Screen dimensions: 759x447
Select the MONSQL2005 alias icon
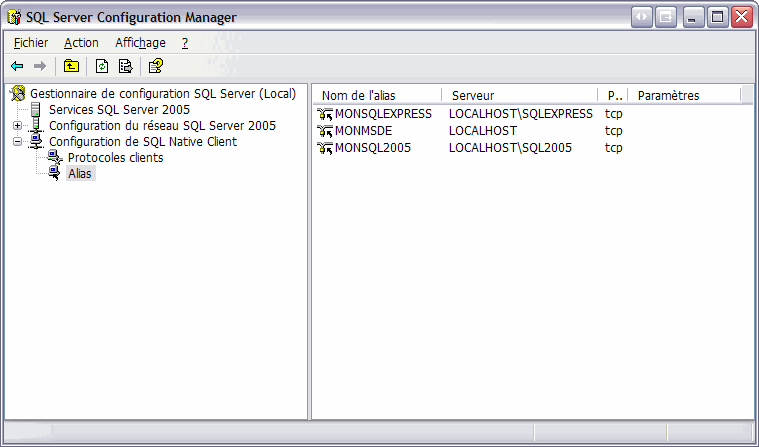coord(325,148)
